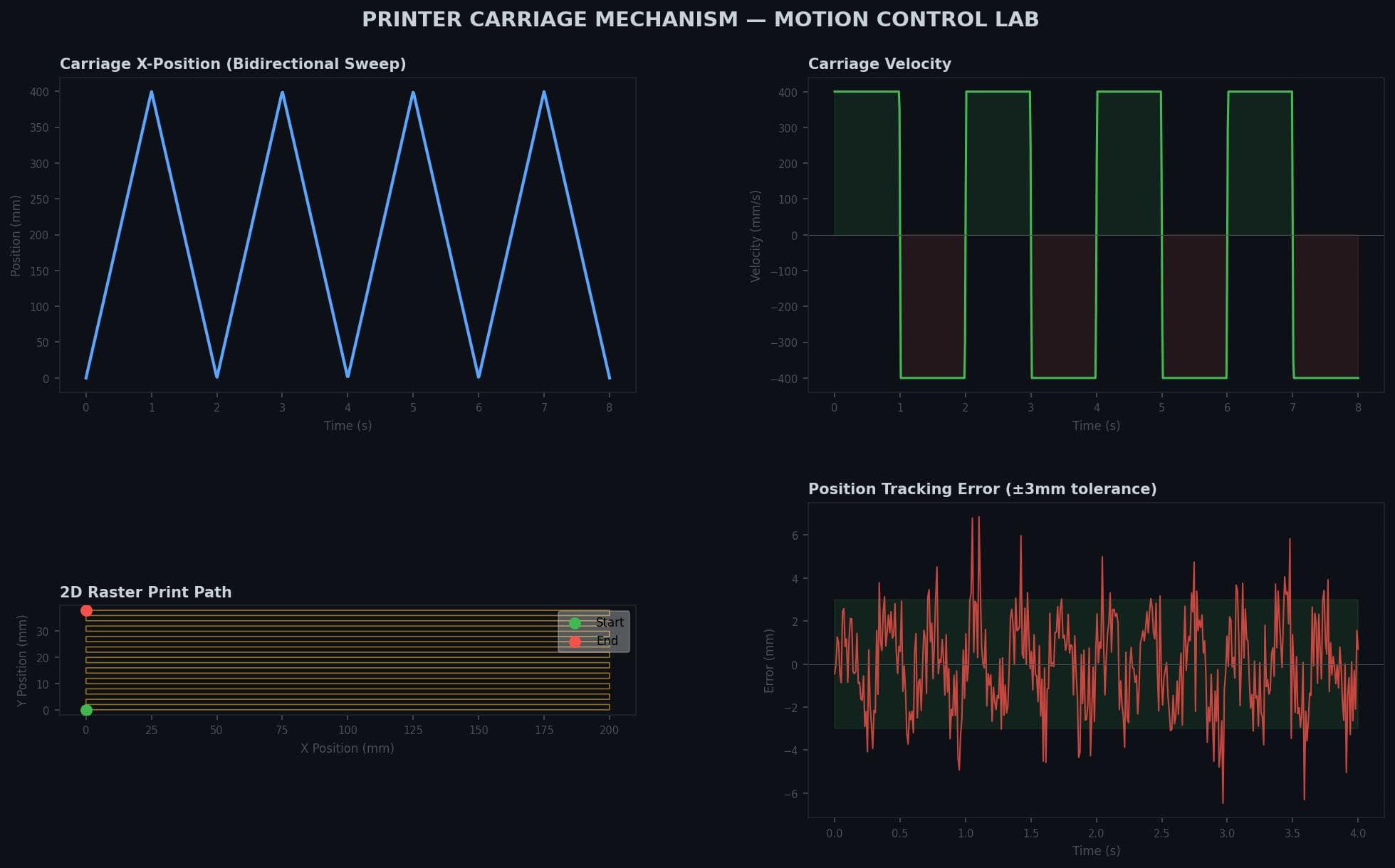This screenshot has width=1395, height=868.
Task: Click the main Printer Carriage Mechanism heading
Action: 700,20
